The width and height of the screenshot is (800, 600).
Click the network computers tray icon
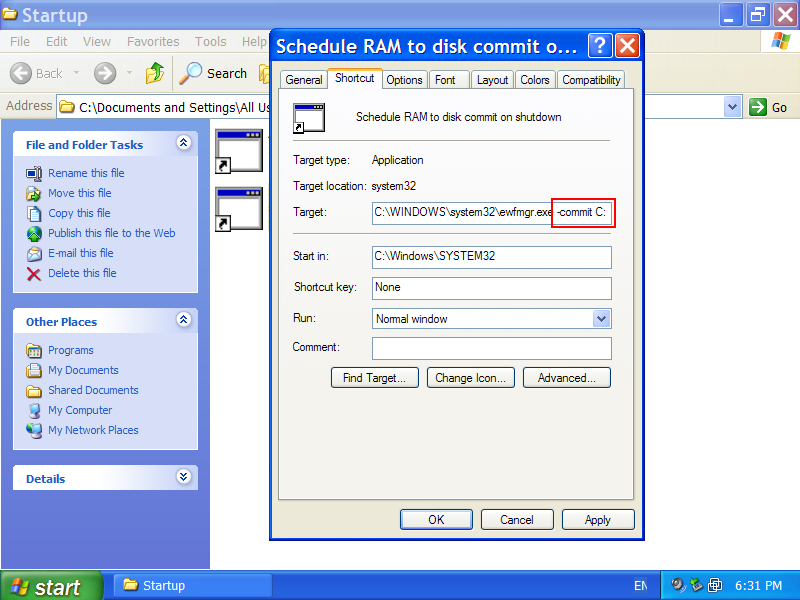[x=715, y=585]
